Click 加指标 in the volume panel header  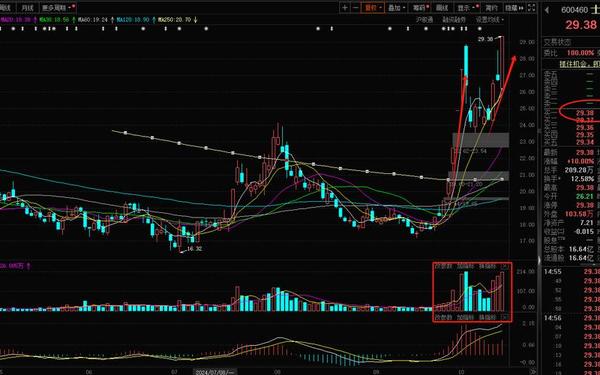(x=466, y=266)
